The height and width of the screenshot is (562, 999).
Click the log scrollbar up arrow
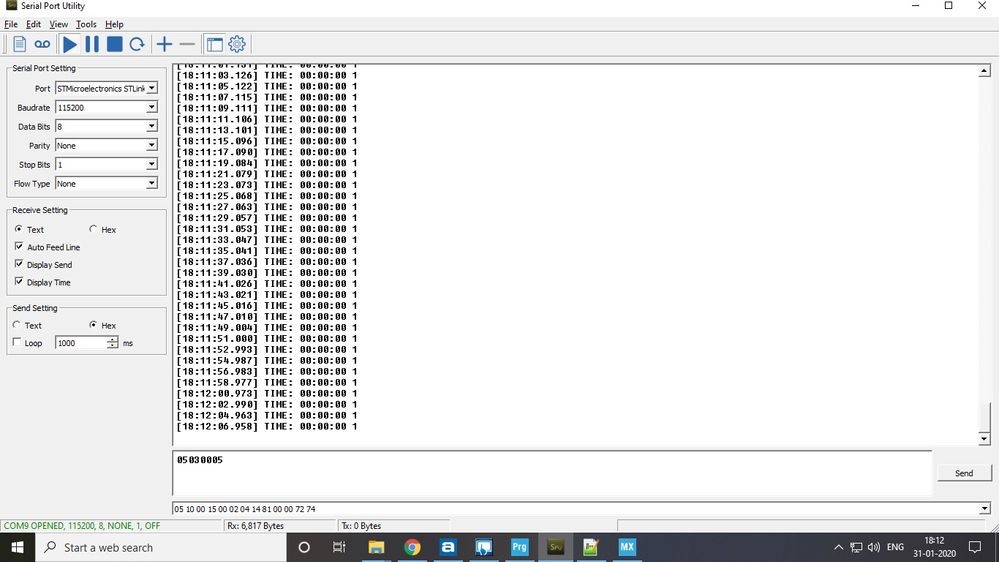(984, 71)
